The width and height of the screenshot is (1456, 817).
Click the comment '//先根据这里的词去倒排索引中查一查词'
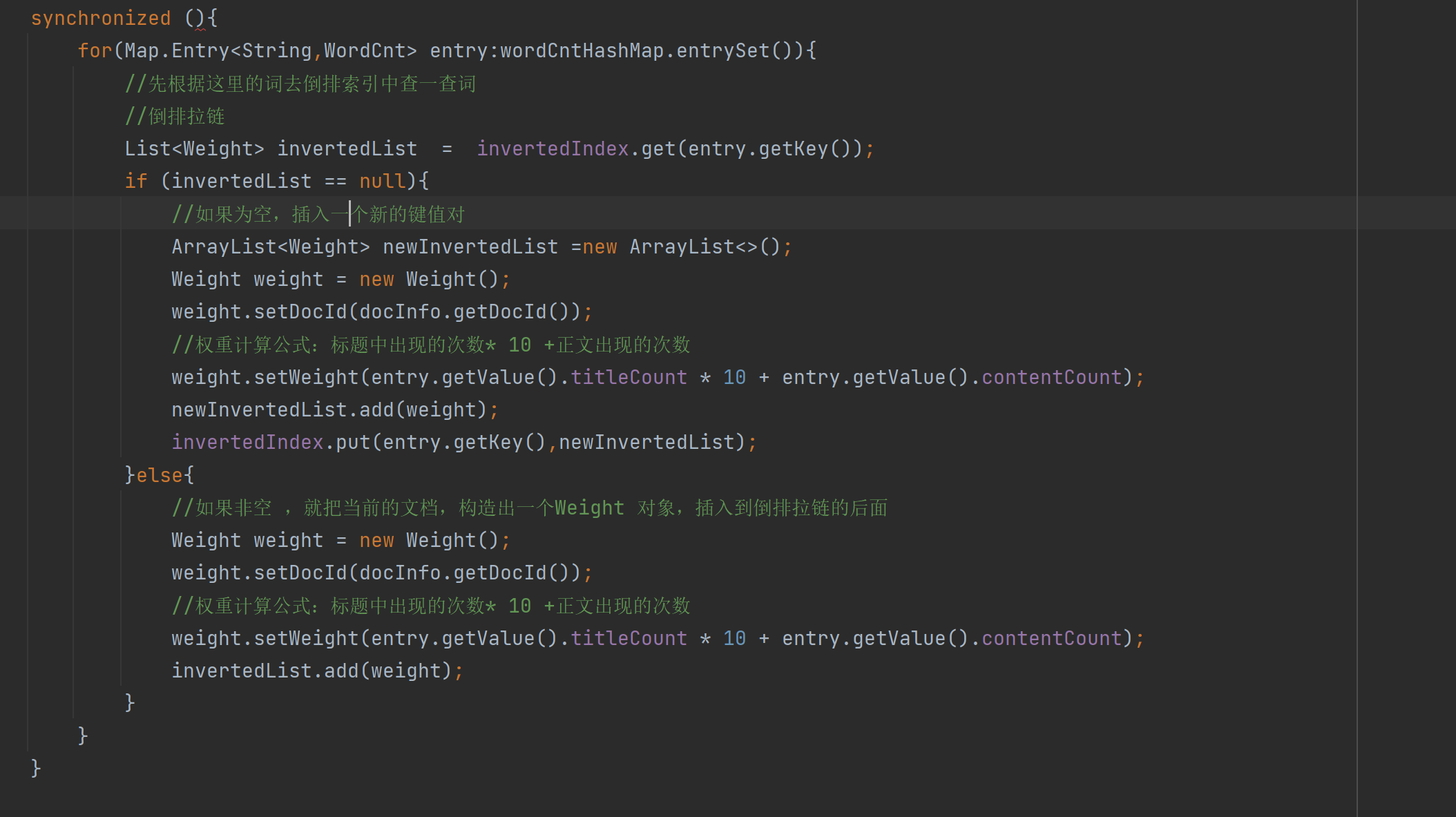[300, 83]
